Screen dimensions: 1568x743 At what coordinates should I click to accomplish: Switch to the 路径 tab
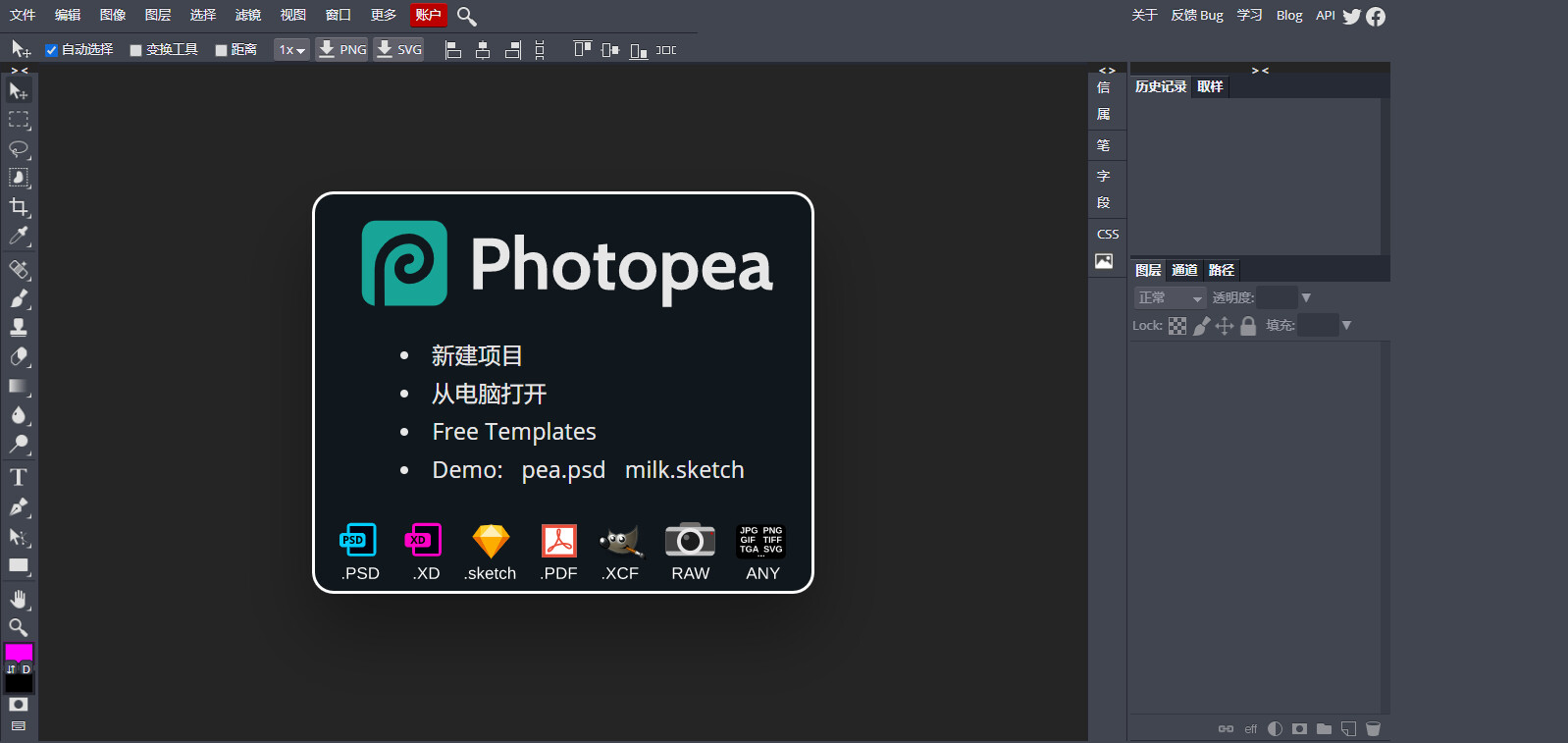coord(1222,271)
